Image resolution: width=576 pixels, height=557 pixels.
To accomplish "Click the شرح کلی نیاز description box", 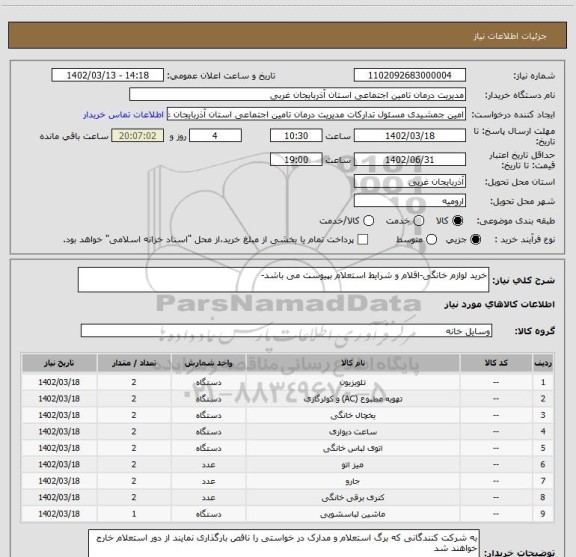I will coord(283,280).
